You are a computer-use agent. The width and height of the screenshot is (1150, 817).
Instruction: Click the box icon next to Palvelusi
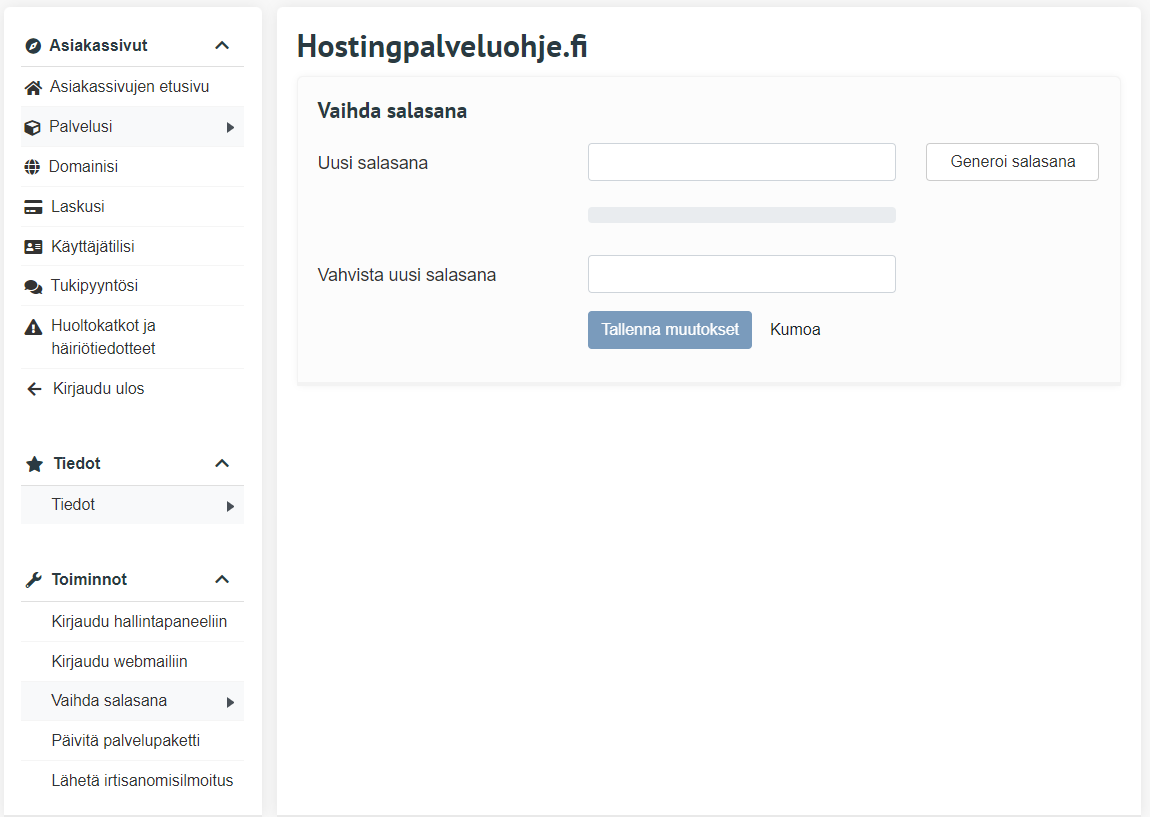click(32, 128)
